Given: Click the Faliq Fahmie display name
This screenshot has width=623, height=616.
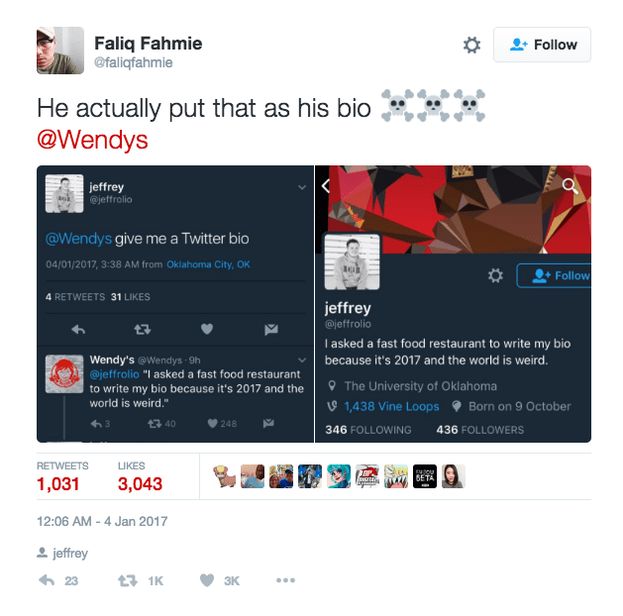Looking at the screenshot, I should click(x=148, y=43).
